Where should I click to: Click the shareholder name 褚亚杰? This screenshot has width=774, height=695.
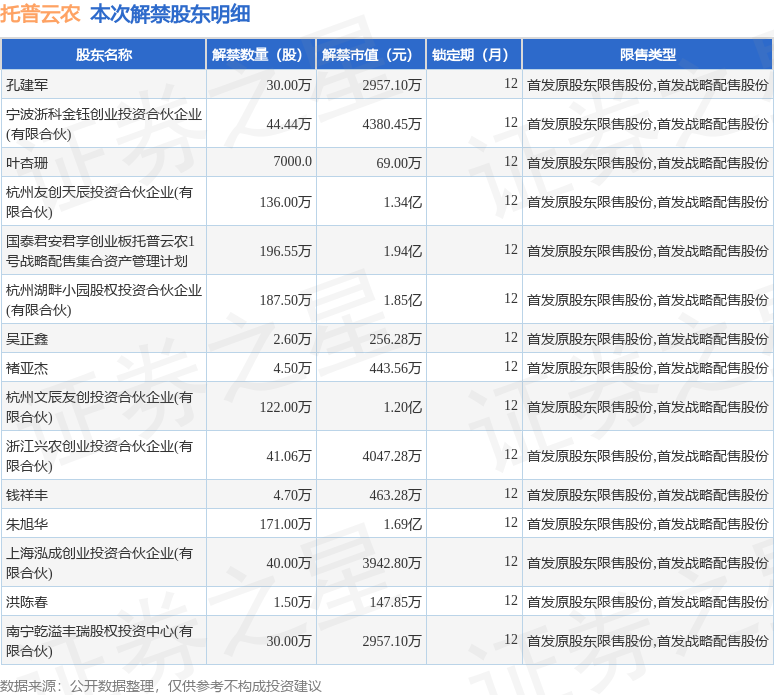27,368
